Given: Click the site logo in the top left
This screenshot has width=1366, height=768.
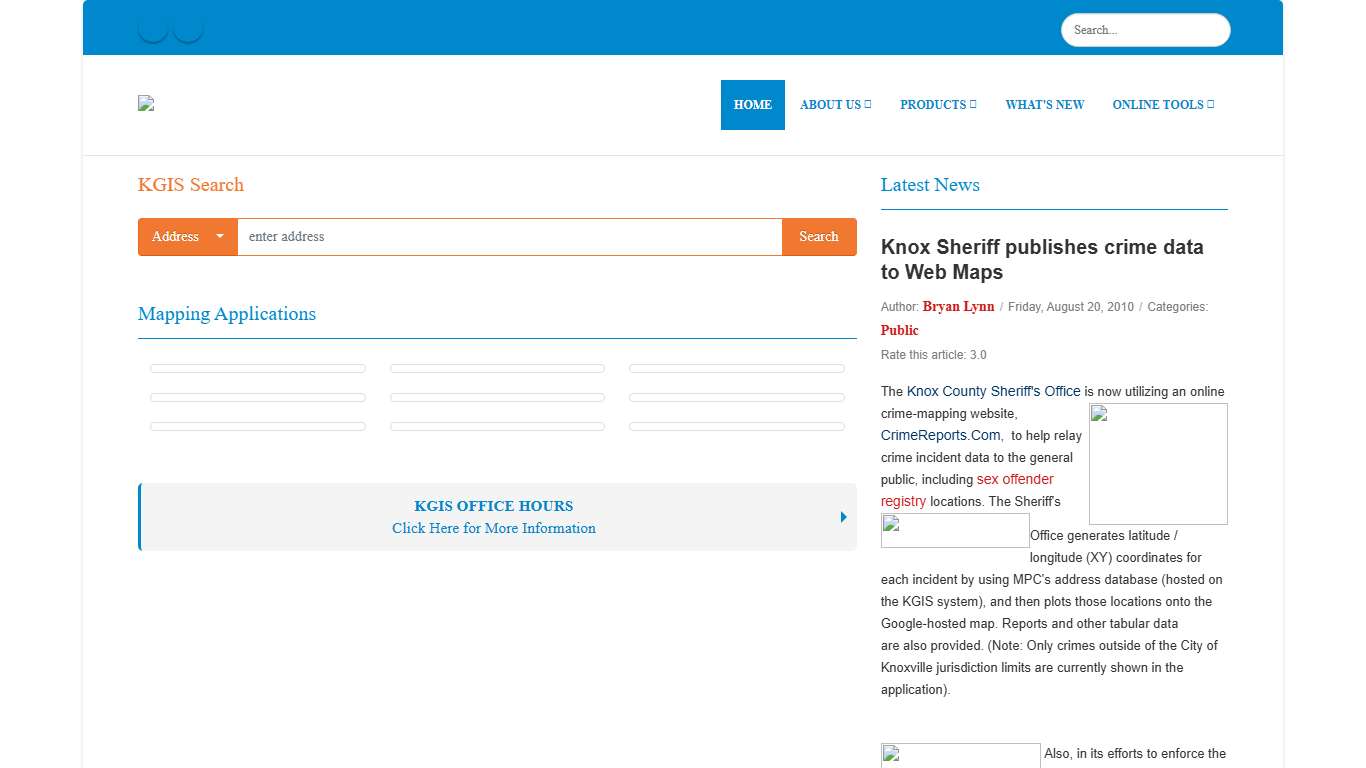Looking at the screenshot, I should (x=145, y=103).
